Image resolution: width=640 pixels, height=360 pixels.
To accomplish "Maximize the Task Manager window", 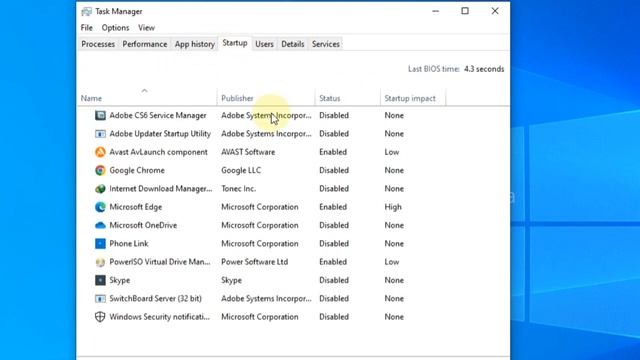I will [x=465, y=11].
